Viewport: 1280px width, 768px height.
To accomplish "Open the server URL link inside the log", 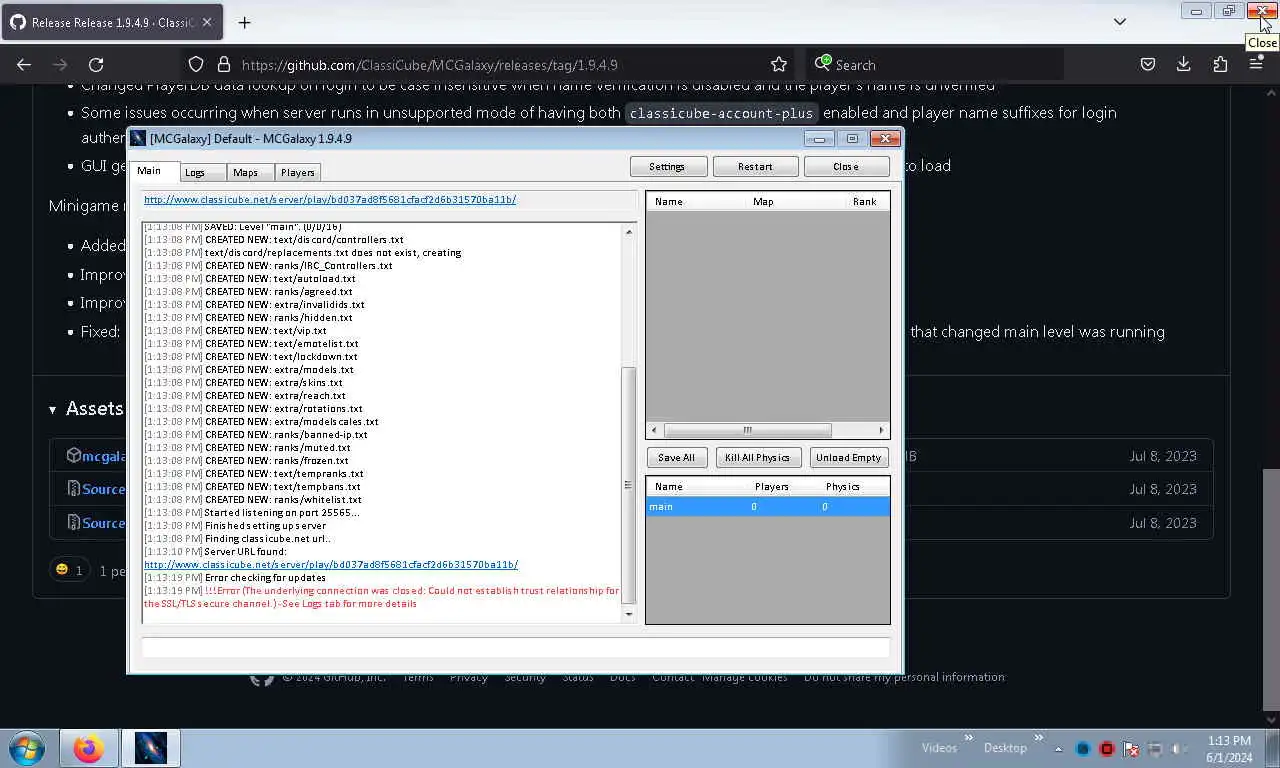I will tap(331, 564).
